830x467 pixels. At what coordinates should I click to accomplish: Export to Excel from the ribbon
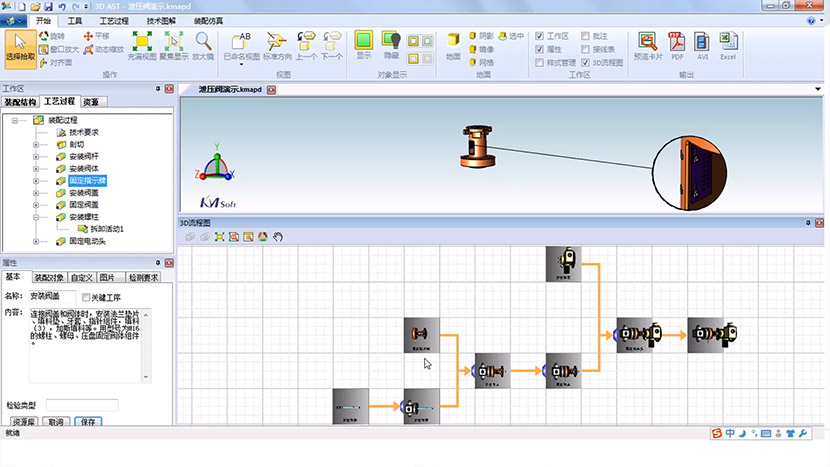tap(728, 45)
